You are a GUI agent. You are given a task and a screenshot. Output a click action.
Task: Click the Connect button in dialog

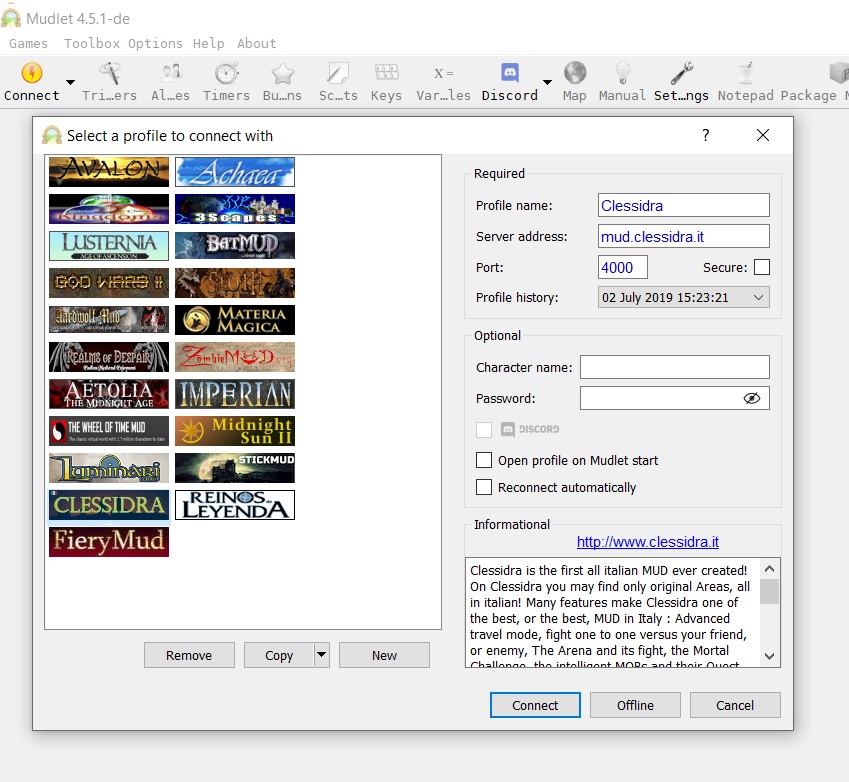[535, 705]
